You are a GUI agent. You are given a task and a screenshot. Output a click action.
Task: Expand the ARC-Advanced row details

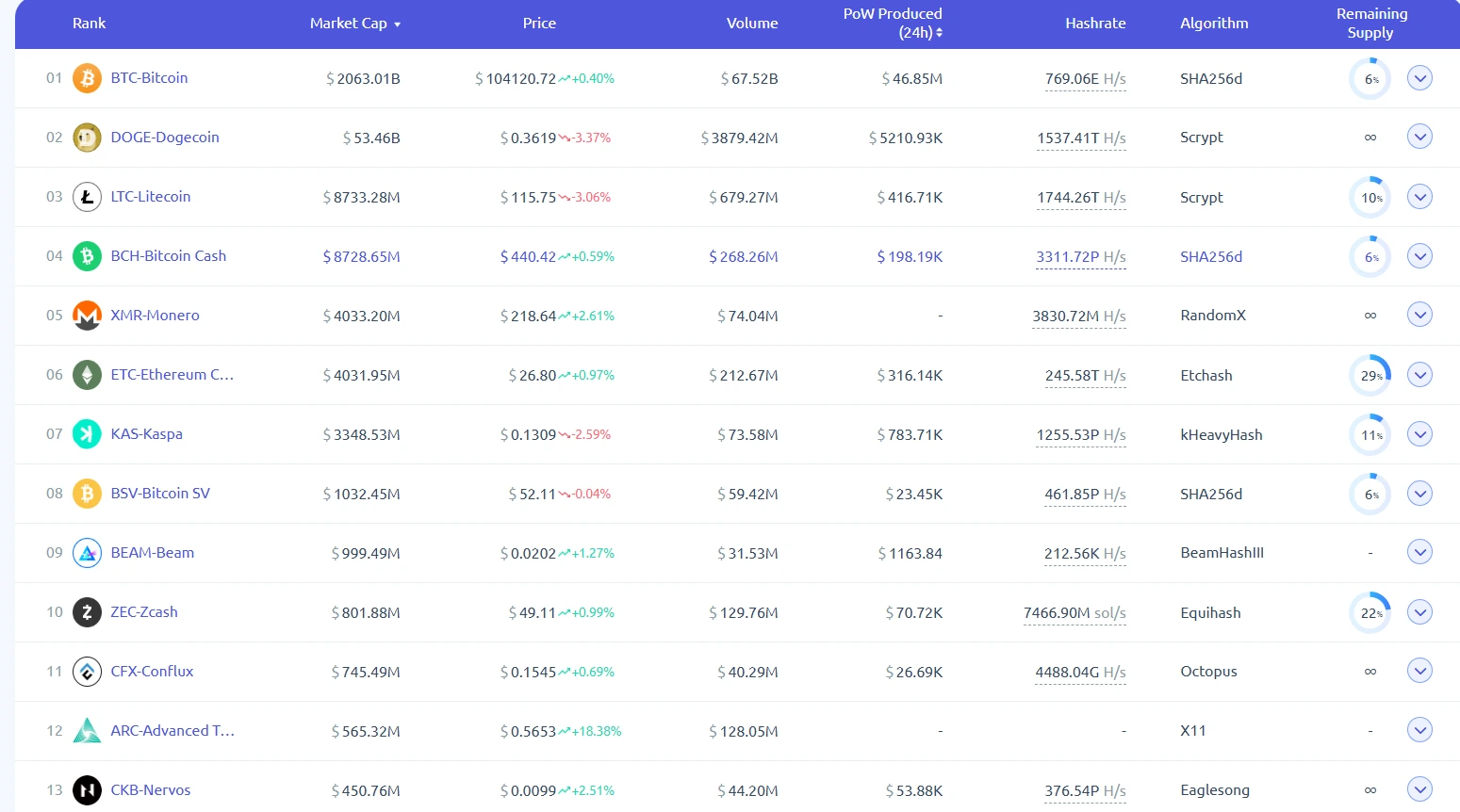[1419, 731]
